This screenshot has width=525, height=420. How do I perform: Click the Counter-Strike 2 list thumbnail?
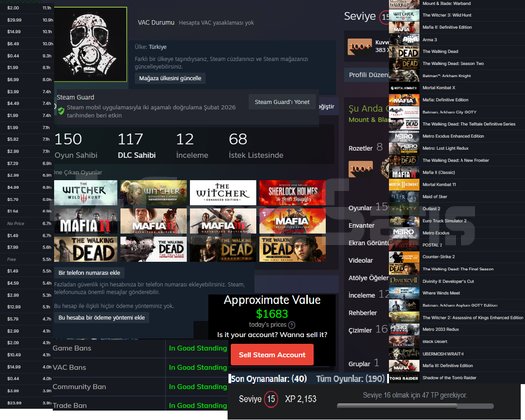click(404, 257)
